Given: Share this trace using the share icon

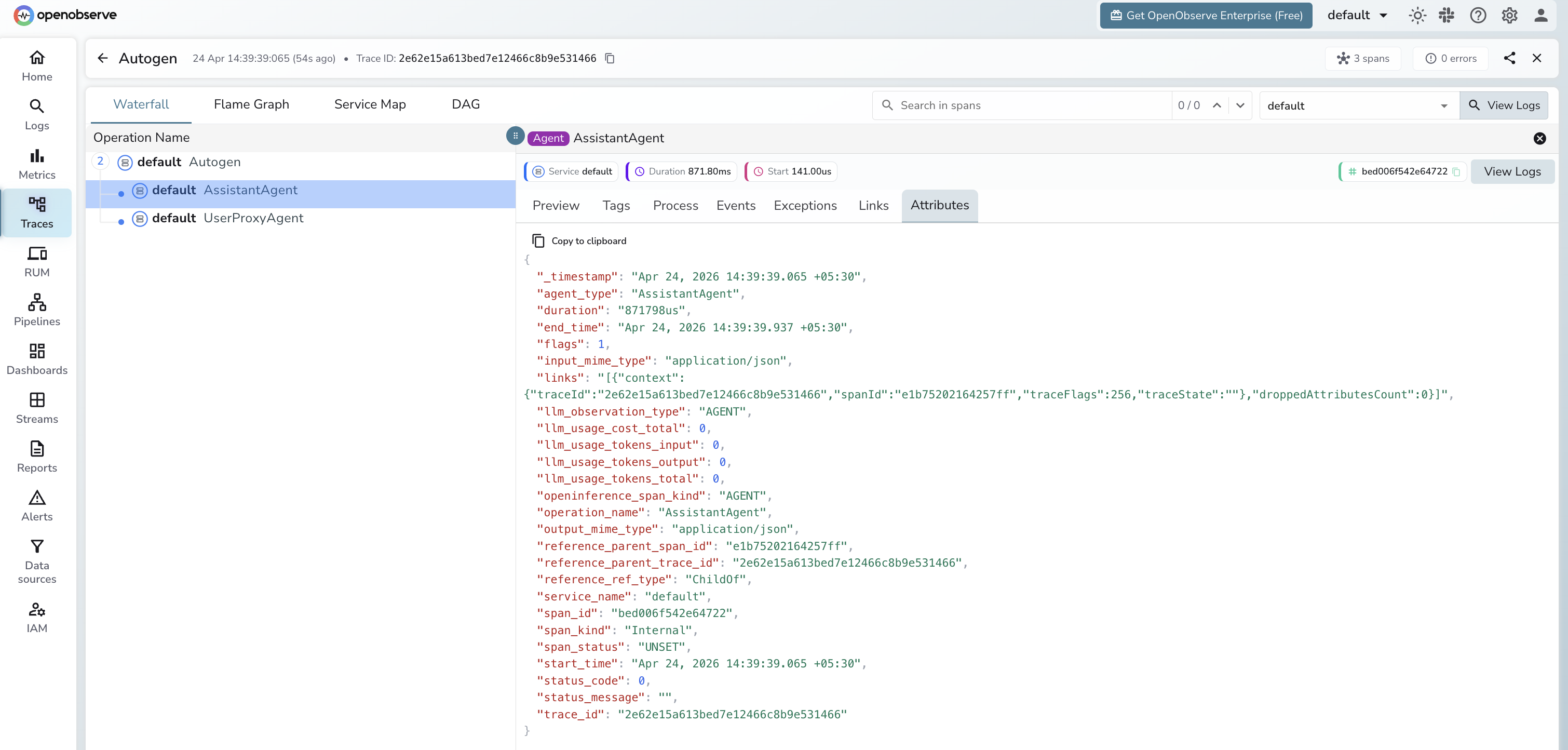Looking at the screenshot, I should point(1509,58).
